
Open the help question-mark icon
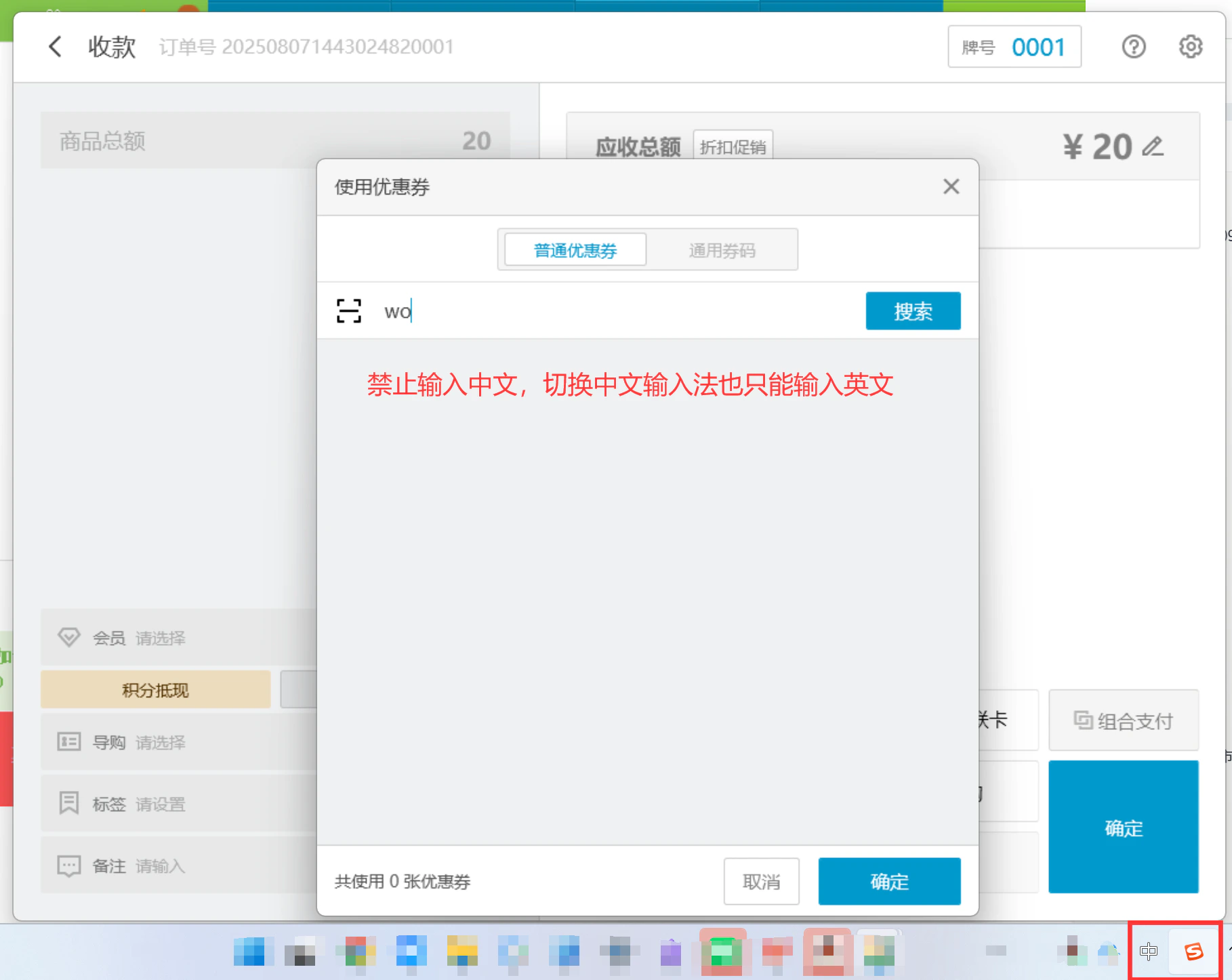pyautogui.click(x=1134, y=47)
